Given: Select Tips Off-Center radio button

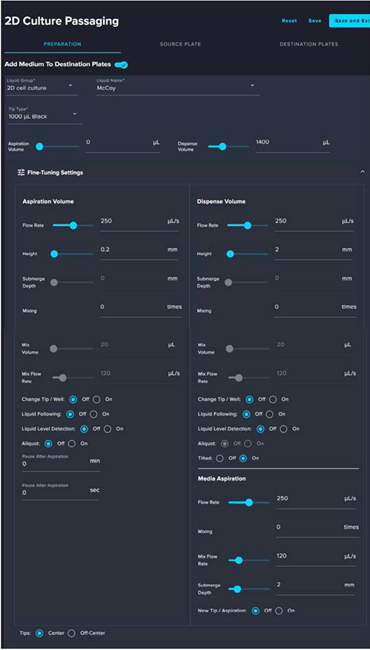Looking at the screenshot, I should click(71, 633).
